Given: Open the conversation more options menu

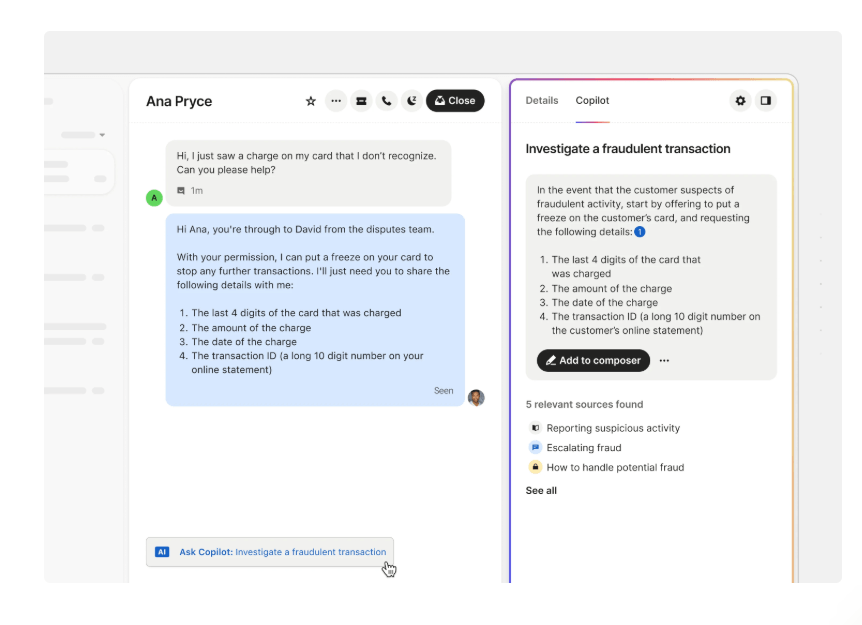Looking at the screenshot, I should 336,101.
